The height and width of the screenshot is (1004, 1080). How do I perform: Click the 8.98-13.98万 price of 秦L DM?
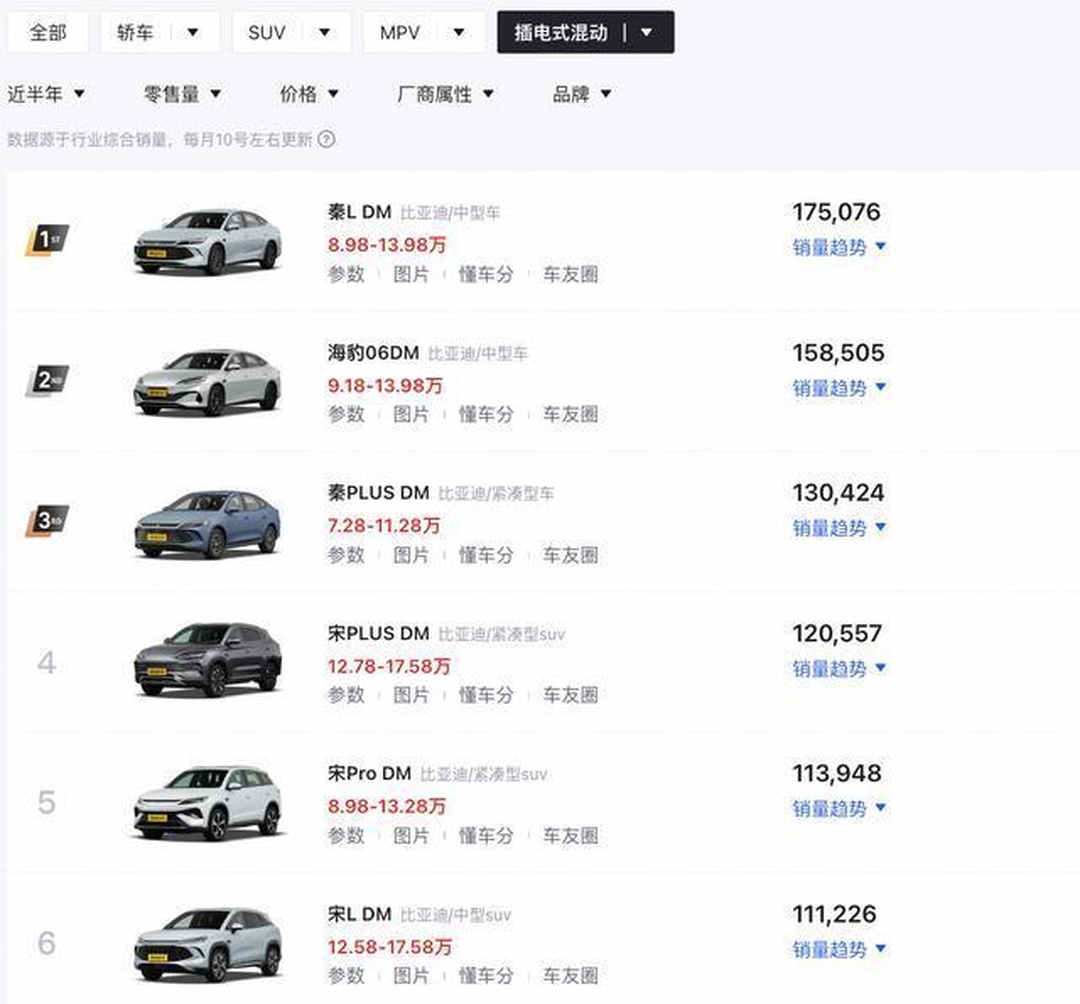point(387,245)
